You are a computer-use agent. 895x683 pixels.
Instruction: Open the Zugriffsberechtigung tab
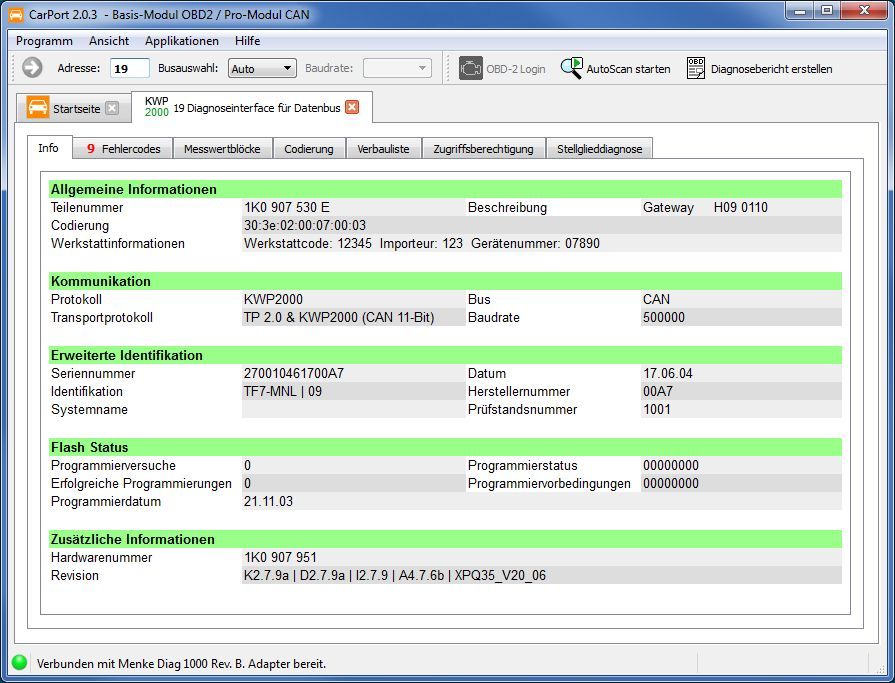pos(483,149)
